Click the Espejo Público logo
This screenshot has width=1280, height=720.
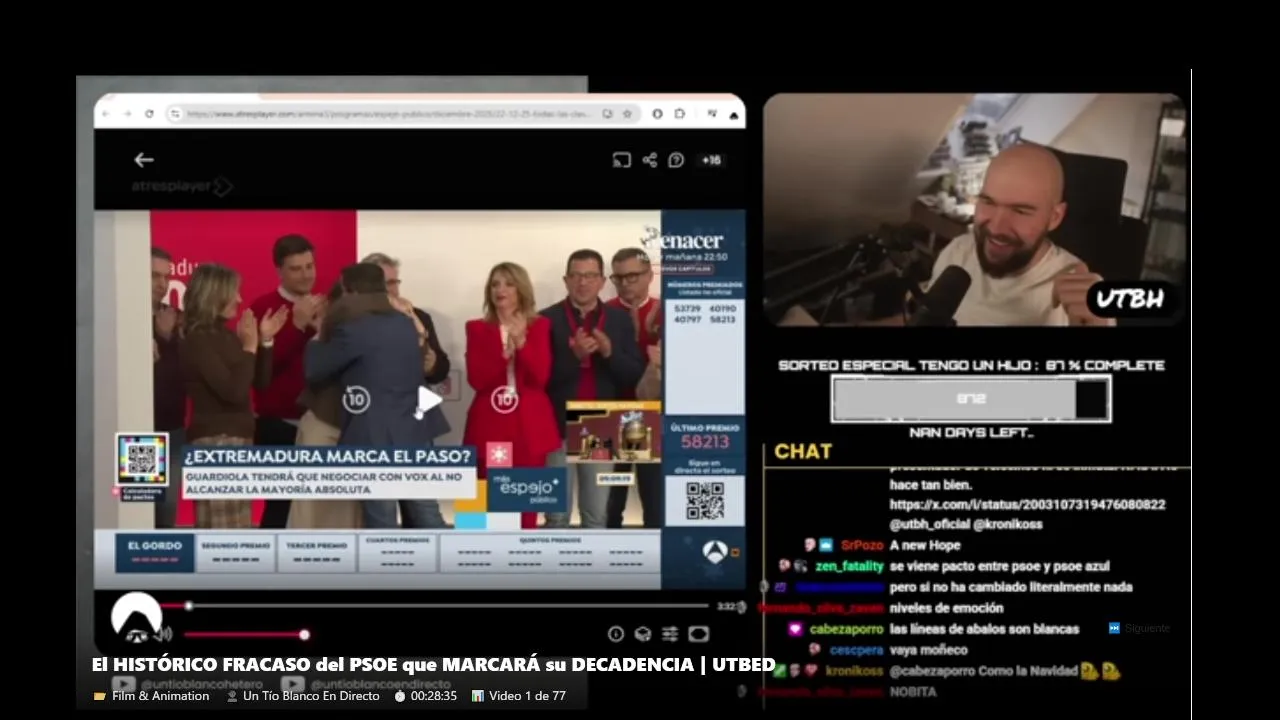pyautogui.click(x=527, y=489)
